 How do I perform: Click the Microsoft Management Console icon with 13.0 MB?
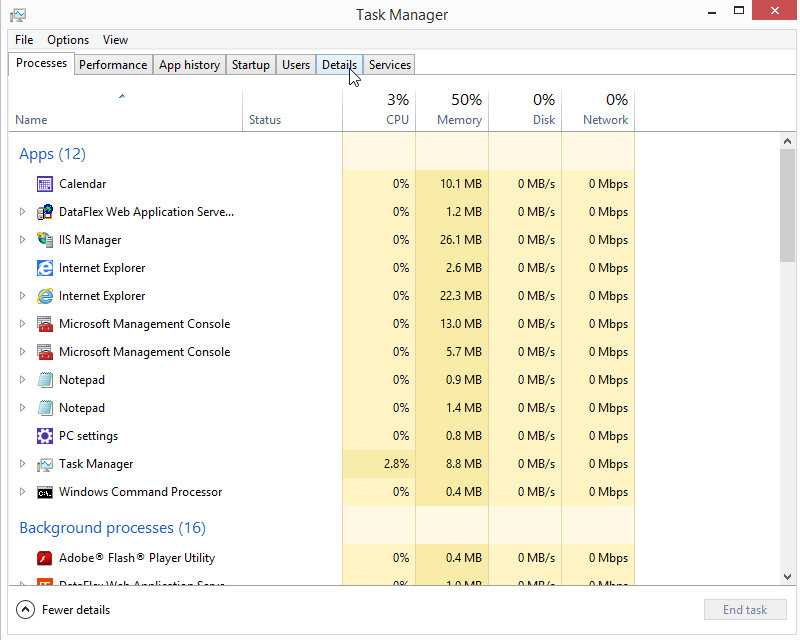pos(45,324)
